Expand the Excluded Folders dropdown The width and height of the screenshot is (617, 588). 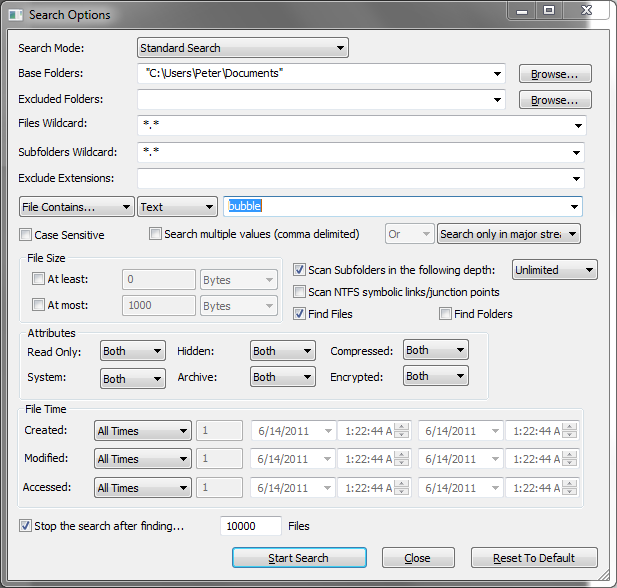(497, 100)
